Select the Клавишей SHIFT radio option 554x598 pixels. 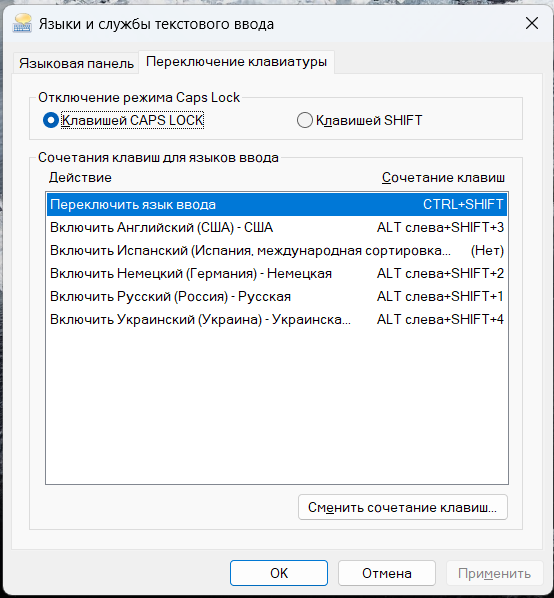click(360, 121)
